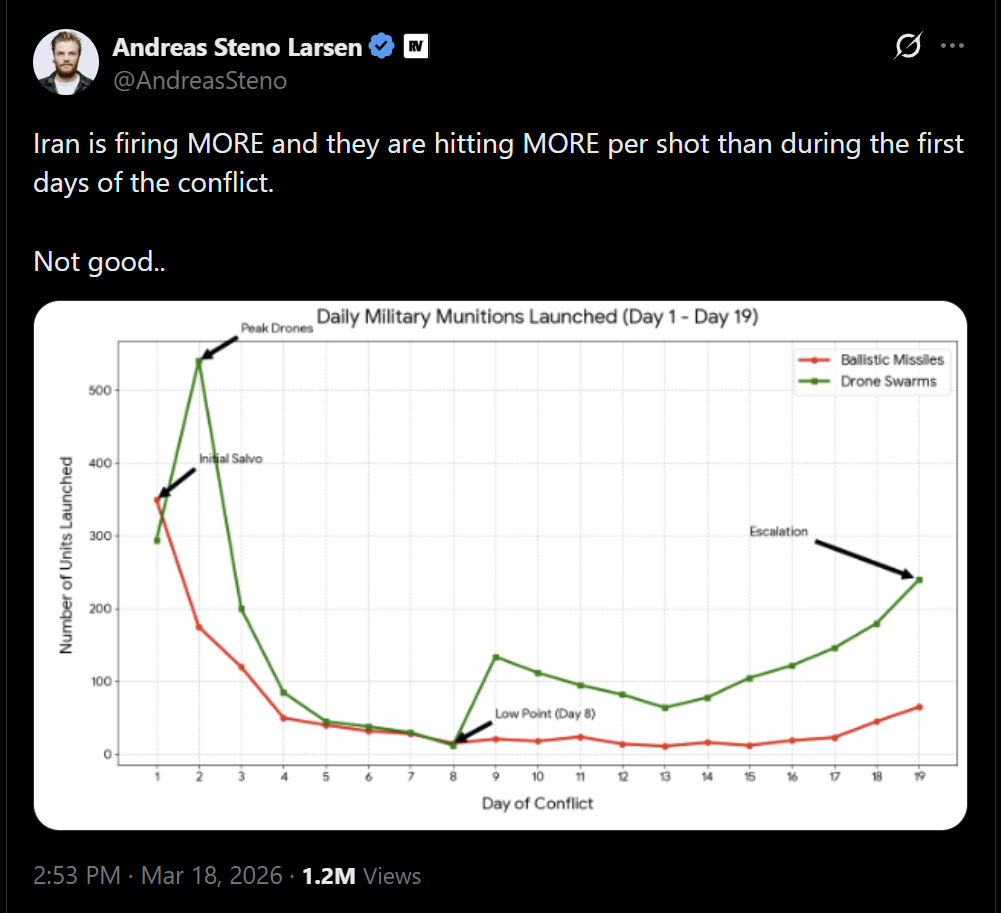Click the RV affiliation badge icon

(x=415, y=47)
